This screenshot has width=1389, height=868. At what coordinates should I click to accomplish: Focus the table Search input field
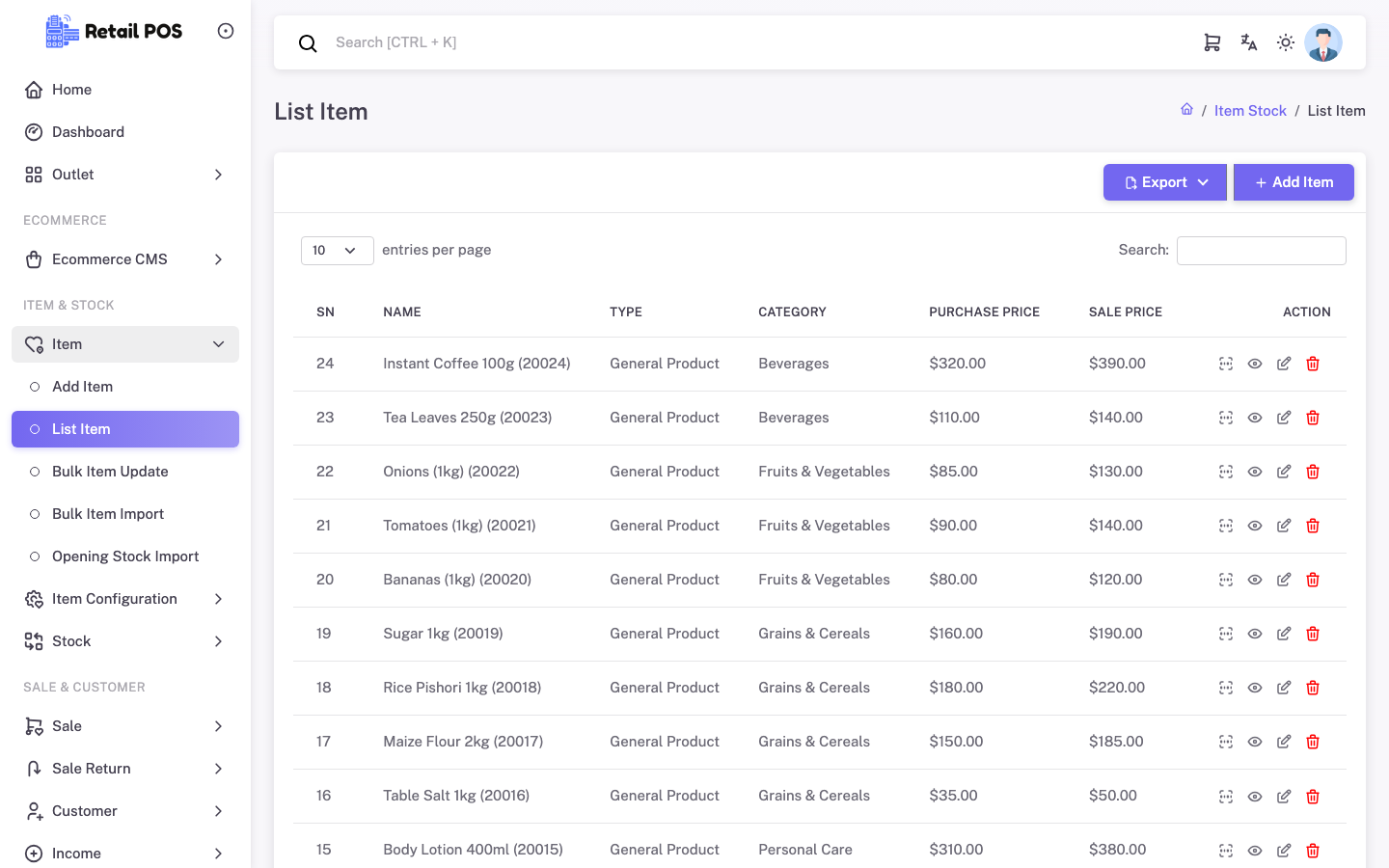[1262, 251]
